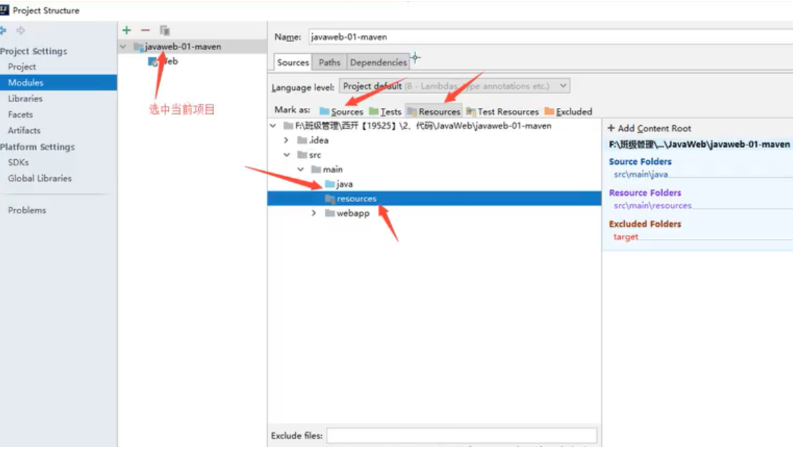This screenshot has width=809, height=464.
Task: Select the Web facet under module
Action: coord(163,61)
